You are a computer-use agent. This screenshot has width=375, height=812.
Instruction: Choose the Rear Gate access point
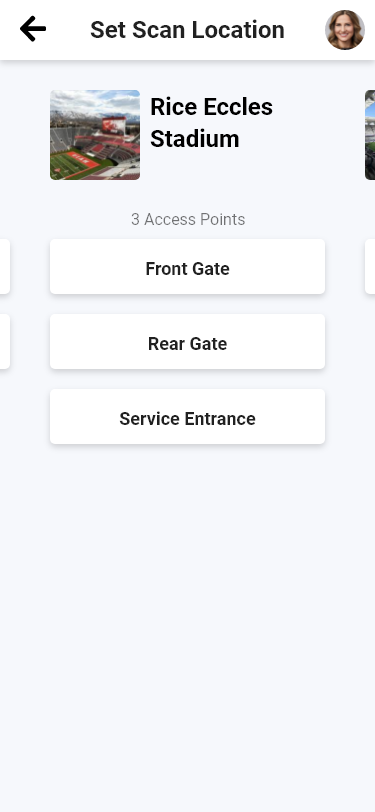[x=188, y=342]
